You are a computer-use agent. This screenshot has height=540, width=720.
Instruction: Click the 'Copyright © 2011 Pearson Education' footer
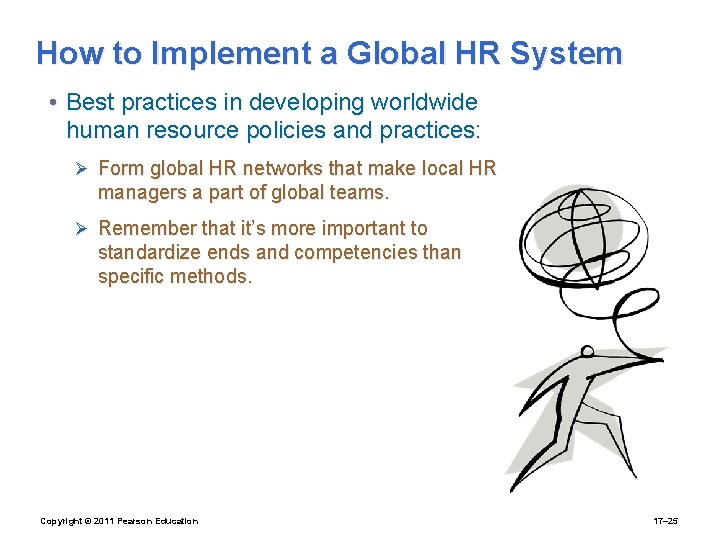[119, 521]
